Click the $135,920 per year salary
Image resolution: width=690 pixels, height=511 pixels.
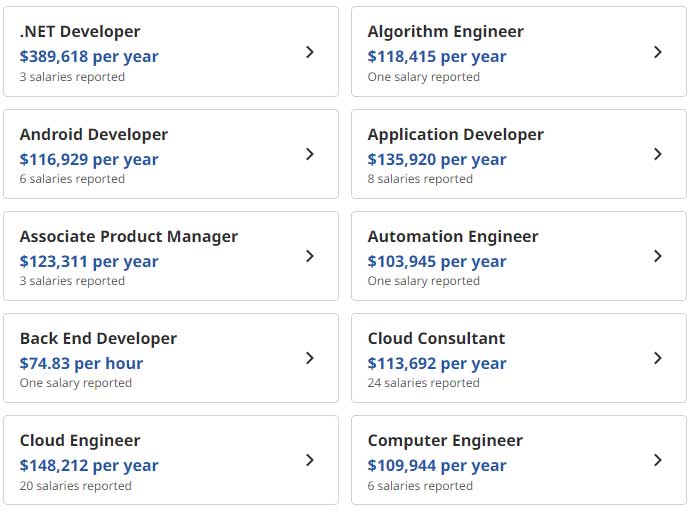437,159
